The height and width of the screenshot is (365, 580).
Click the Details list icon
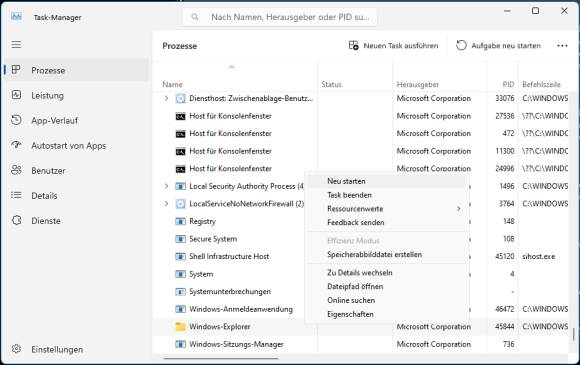coord(16,195)
